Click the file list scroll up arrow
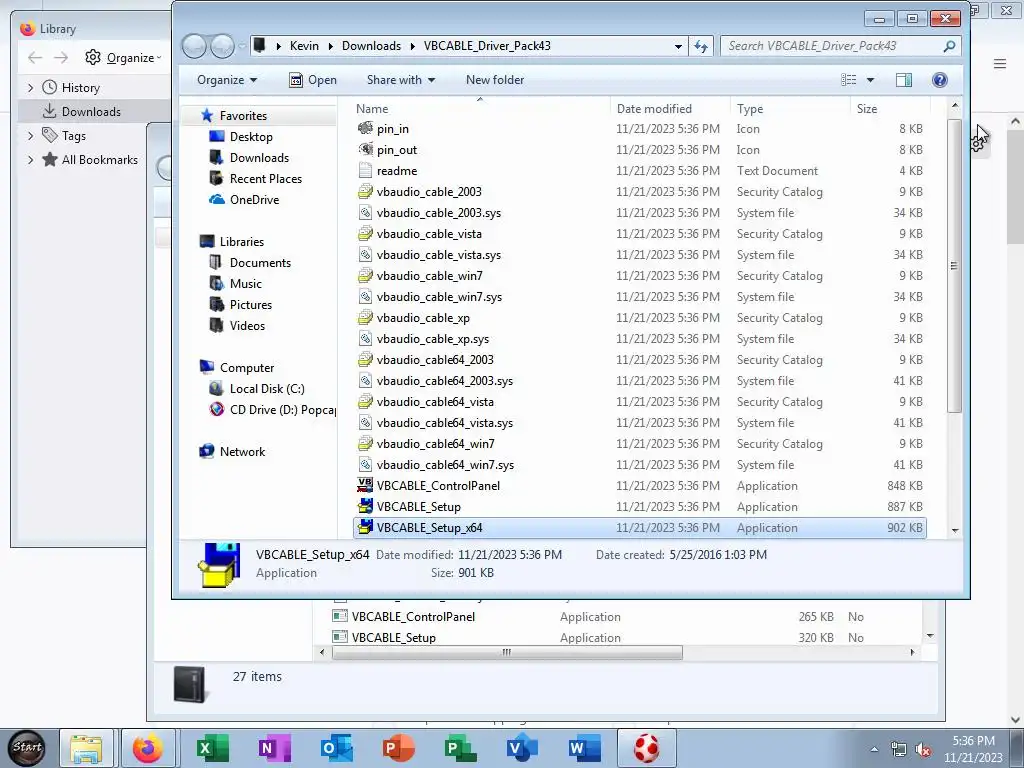 (x=955, y=105)
